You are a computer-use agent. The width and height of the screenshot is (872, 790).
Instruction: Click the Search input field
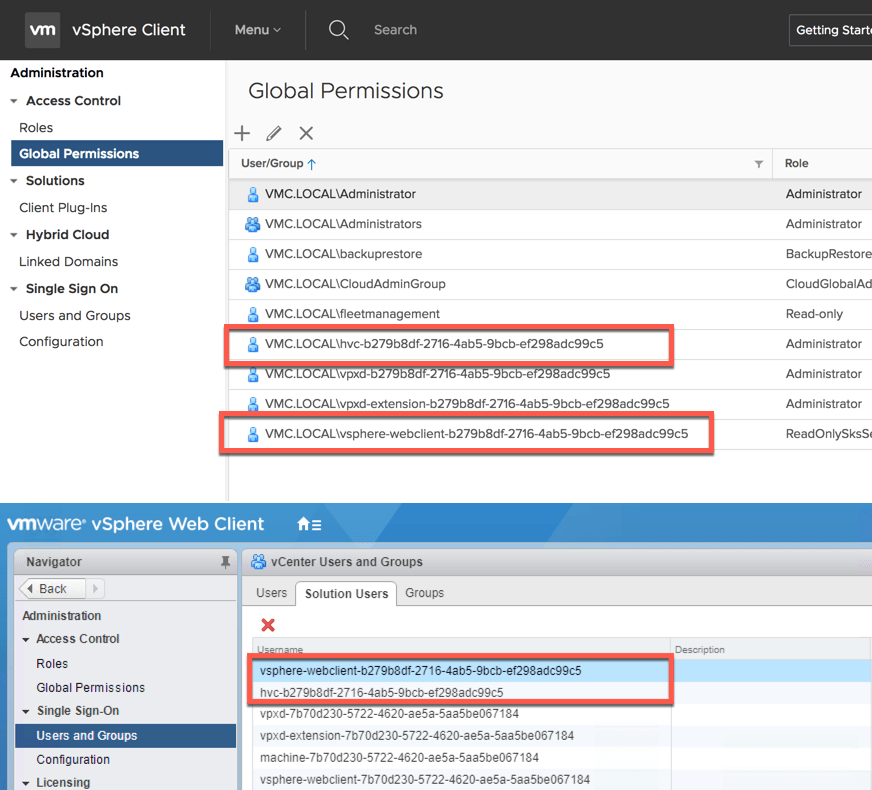pyautogui.click(x=395, y=30)
